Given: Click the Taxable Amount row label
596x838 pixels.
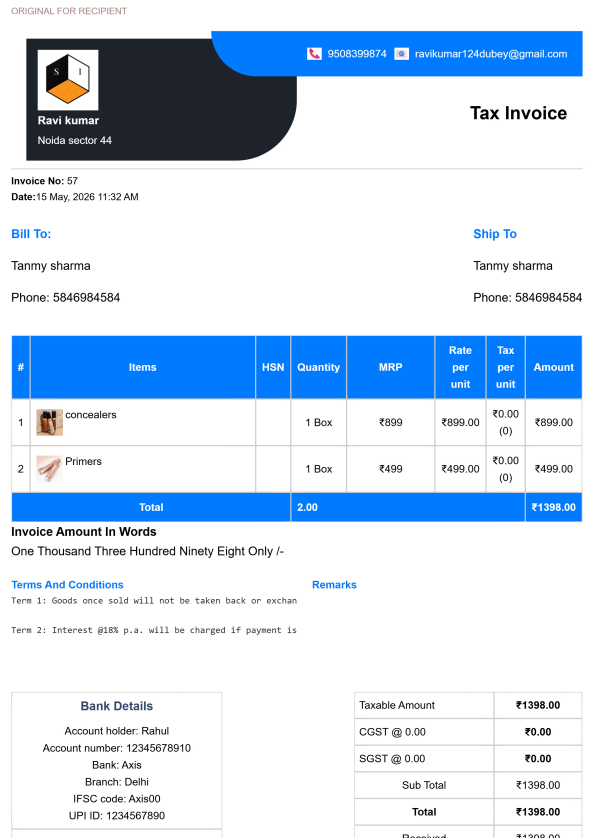Looking at the screenshot, I should [x=397, y=705].
